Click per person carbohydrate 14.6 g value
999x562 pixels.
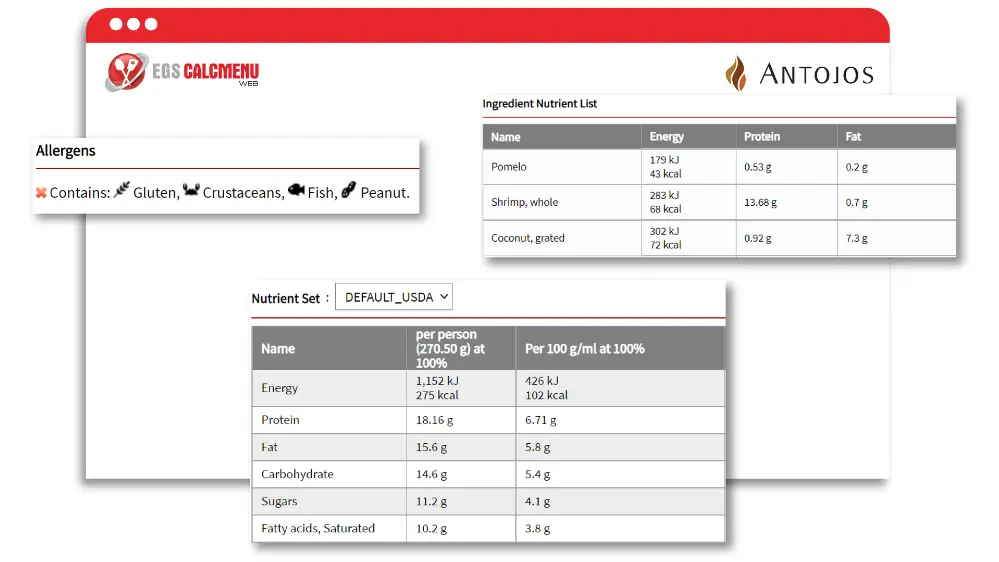pyautogui.click(x=431, y=475)
